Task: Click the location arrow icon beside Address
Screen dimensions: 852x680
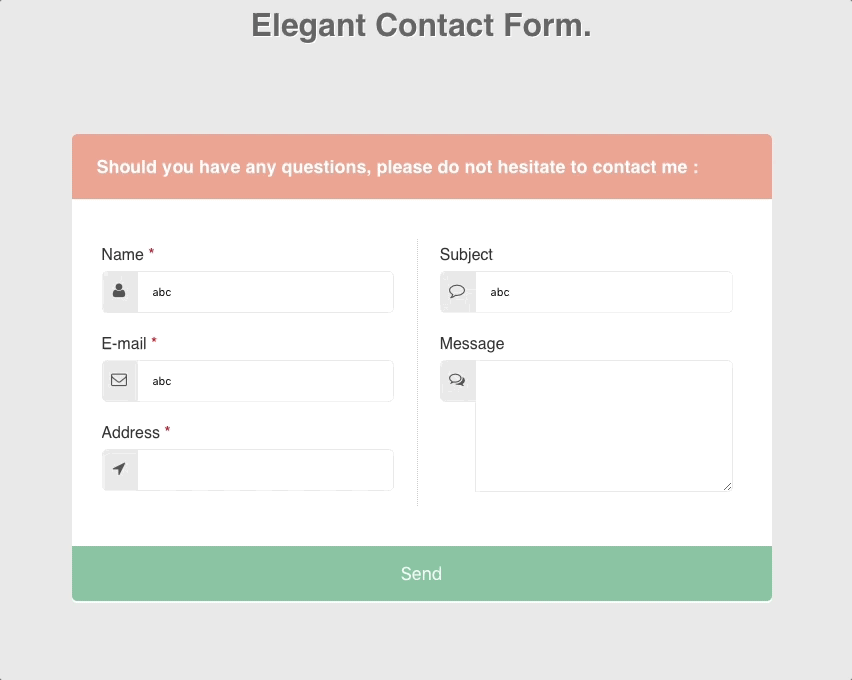Action: point(119,469)
